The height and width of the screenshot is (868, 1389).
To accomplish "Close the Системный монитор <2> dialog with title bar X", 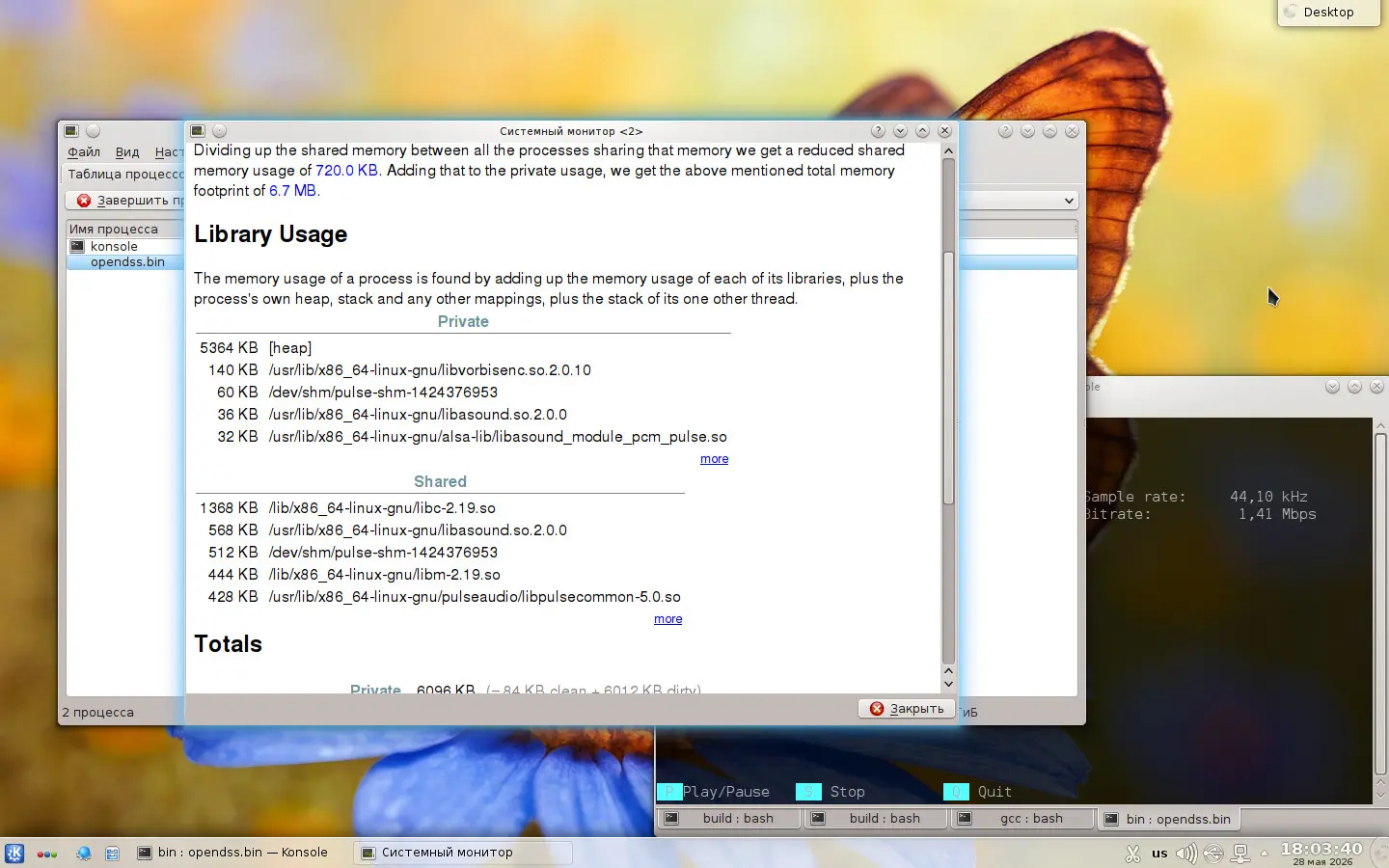I will point(944,131).
